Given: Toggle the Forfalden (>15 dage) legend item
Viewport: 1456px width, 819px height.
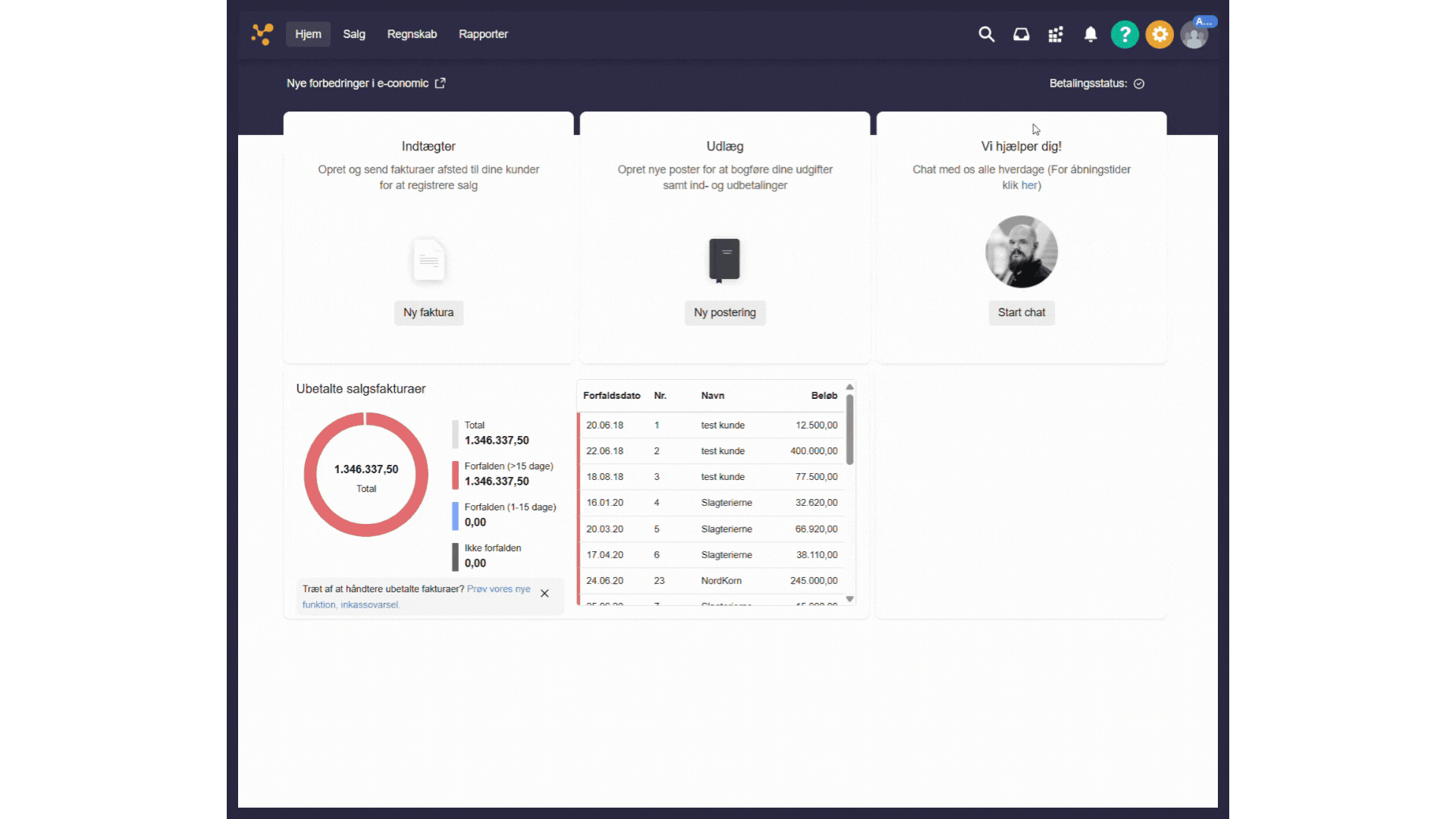Looking at the screenshot, I should coord(508,473).
